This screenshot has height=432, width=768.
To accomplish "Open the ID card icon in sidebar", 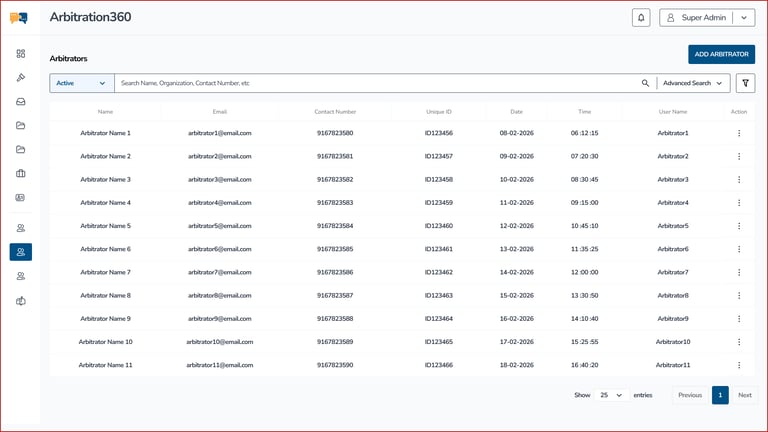I will click(21, 197).
